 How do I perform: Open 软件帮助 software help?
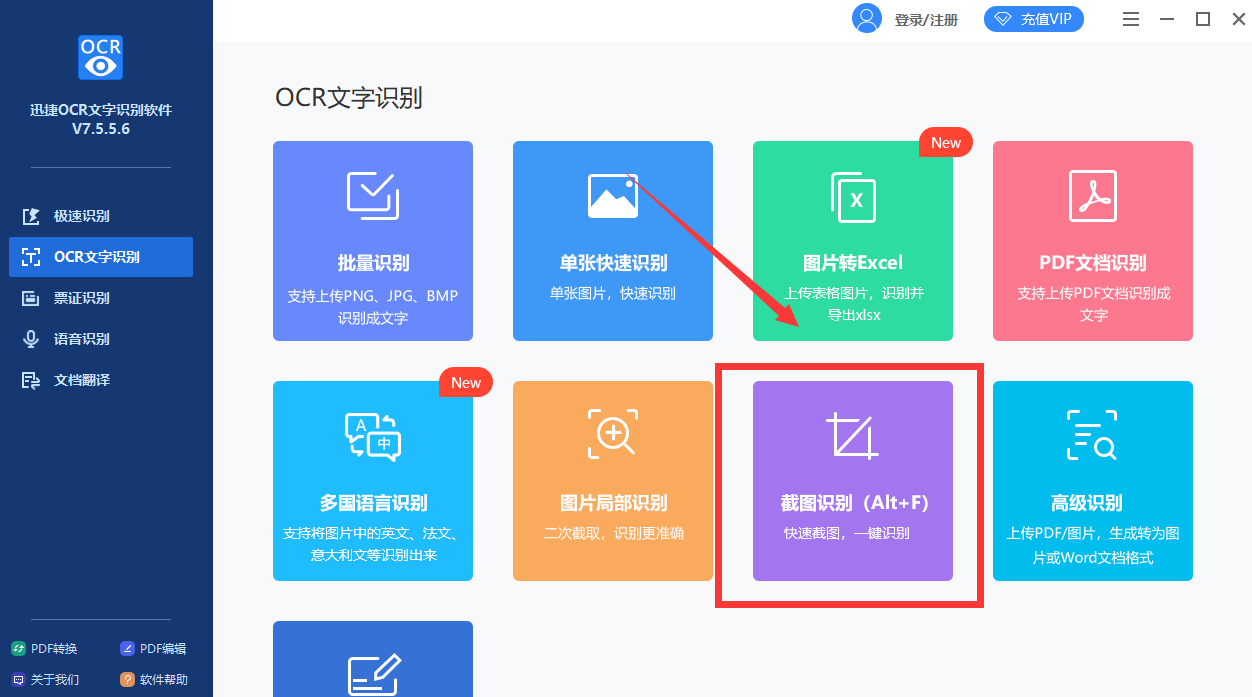[x=162, y=679]
